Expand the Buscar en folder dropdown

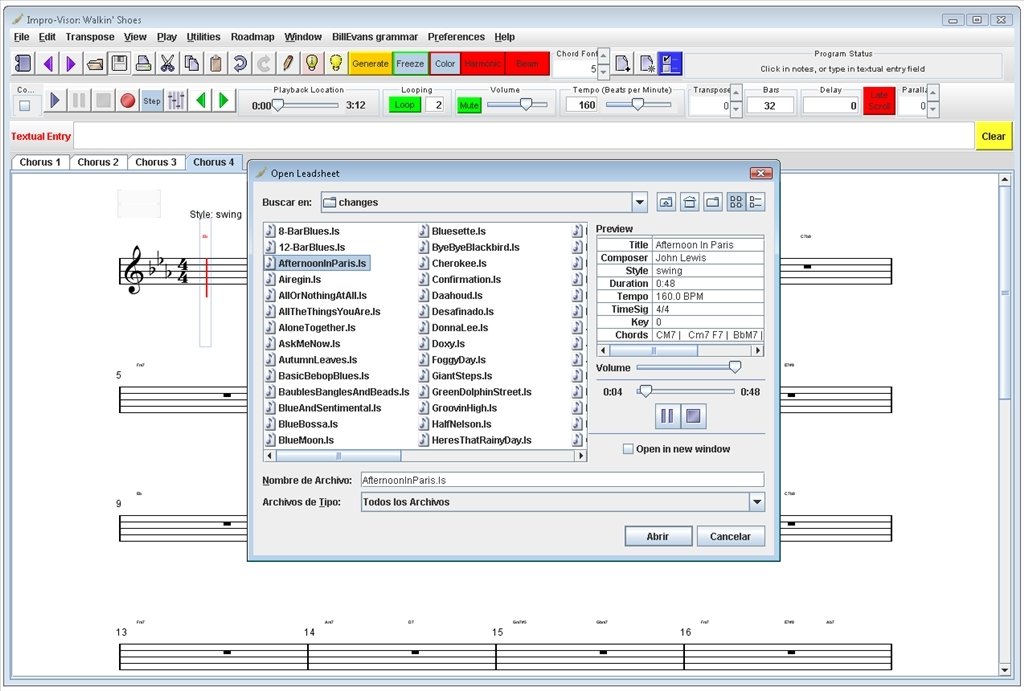click(x=639, y=202)
